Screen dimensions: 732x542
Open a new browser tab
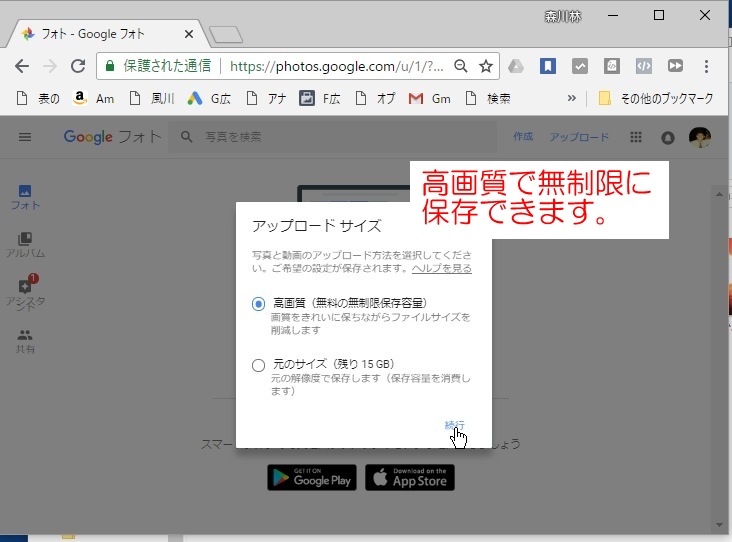[x=226, y=35]
